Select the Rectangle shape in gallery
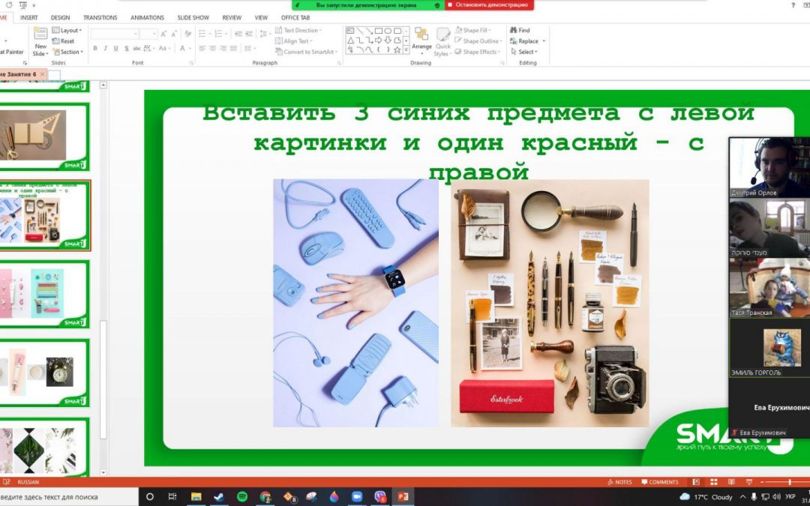This screenshot has height=506, width=810. [x=378, y=31]
